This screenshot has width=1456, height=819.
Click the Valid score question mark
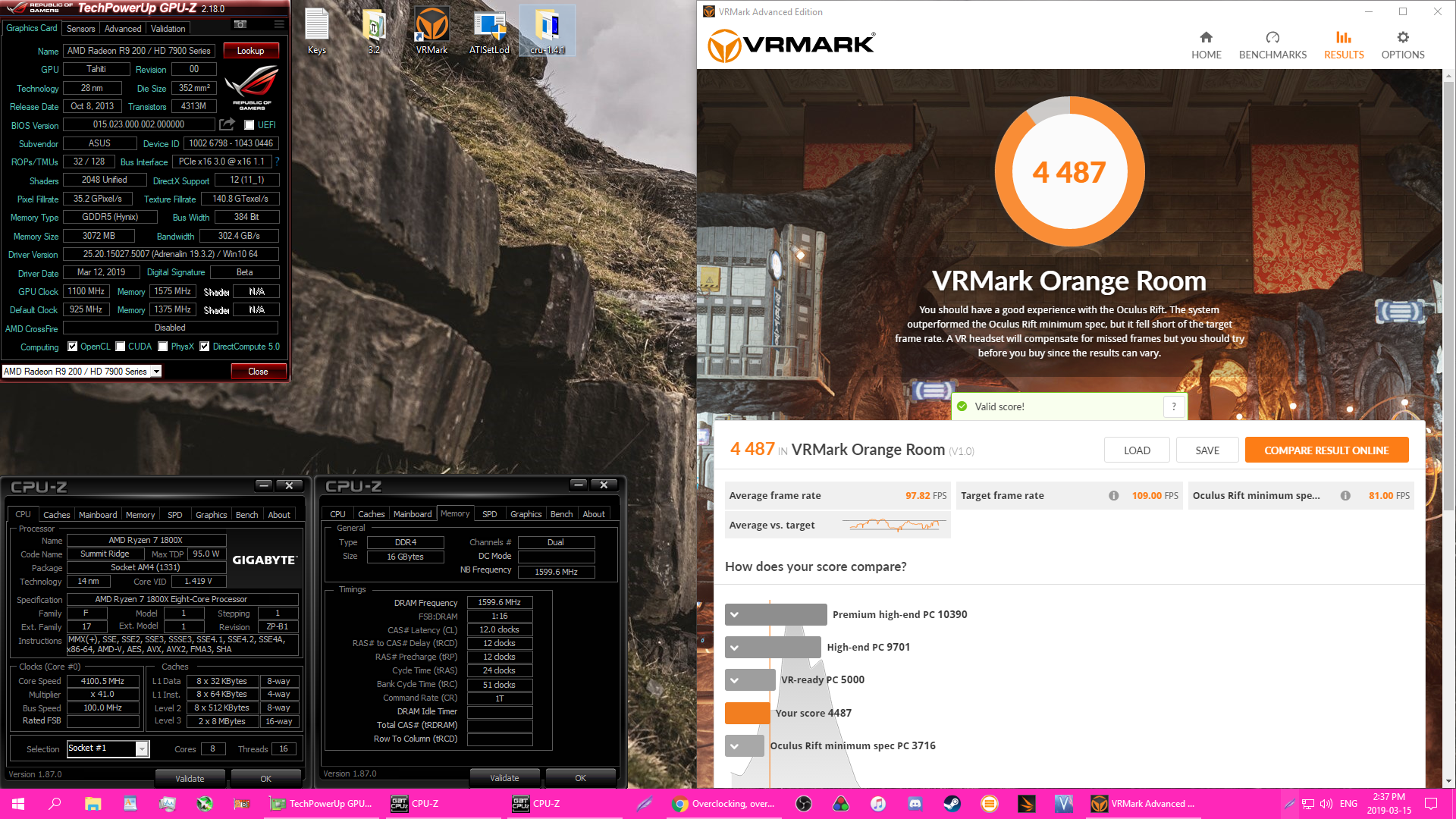[1173, 406]
